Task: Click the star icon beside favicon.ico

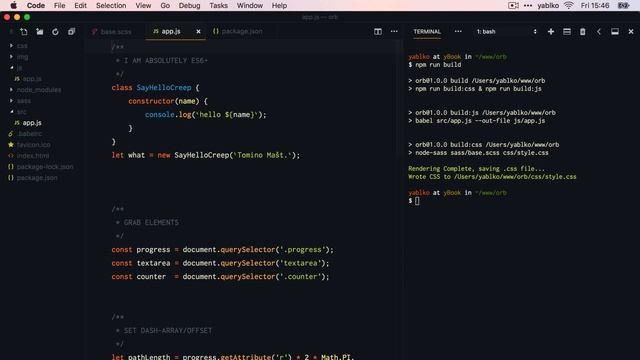Action: pyautogui.click(x=11, y=144)
